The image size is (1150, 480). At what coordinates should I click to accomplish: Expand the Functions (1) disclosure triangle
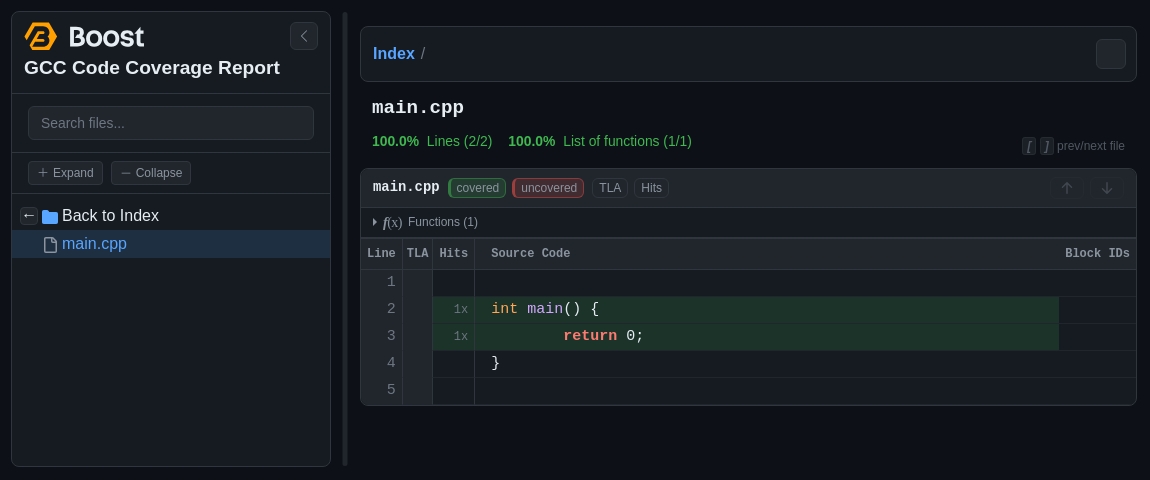tap(375, 222)
